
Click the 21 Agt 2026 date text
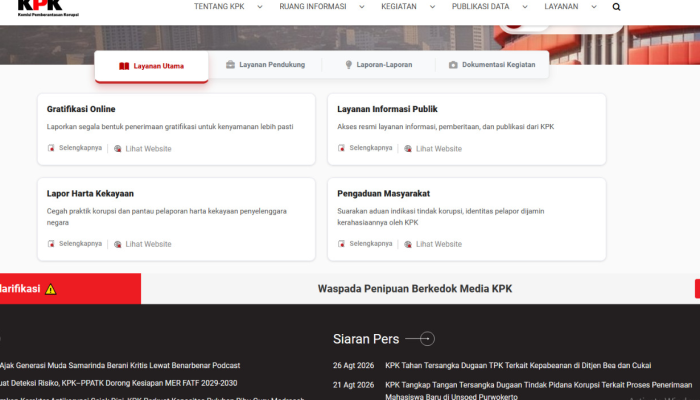coord(353,384)
